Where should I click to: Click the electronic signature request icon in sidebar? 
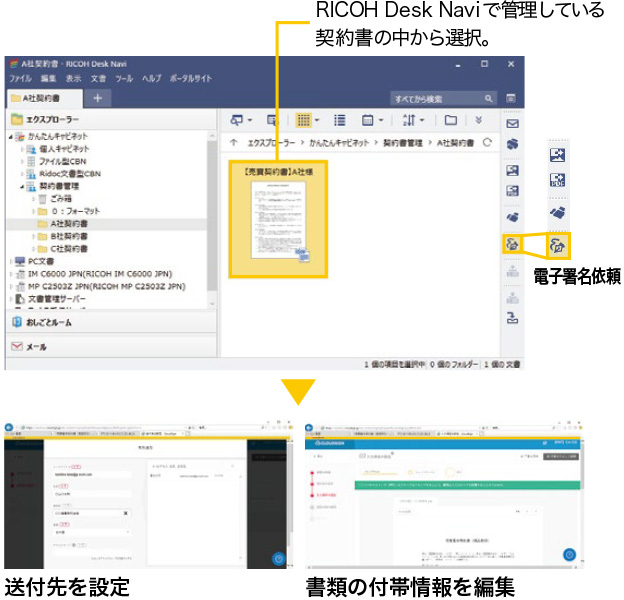click(512, 243)
